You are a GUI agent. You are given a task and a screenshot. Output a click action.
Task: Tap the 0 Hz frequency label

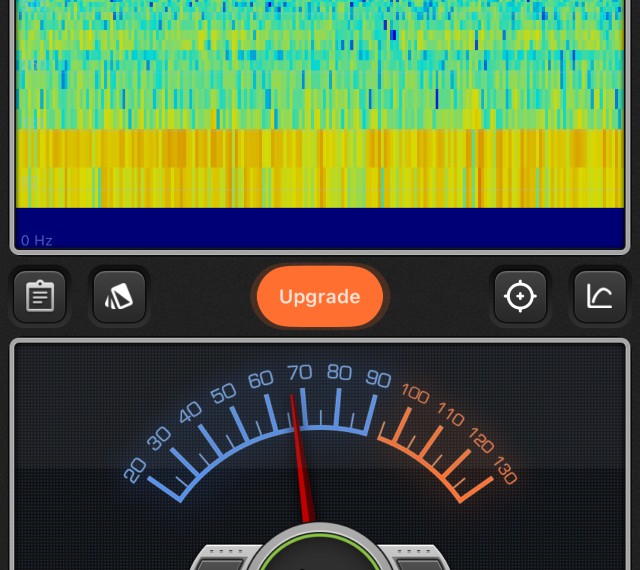tap(37, 241)
